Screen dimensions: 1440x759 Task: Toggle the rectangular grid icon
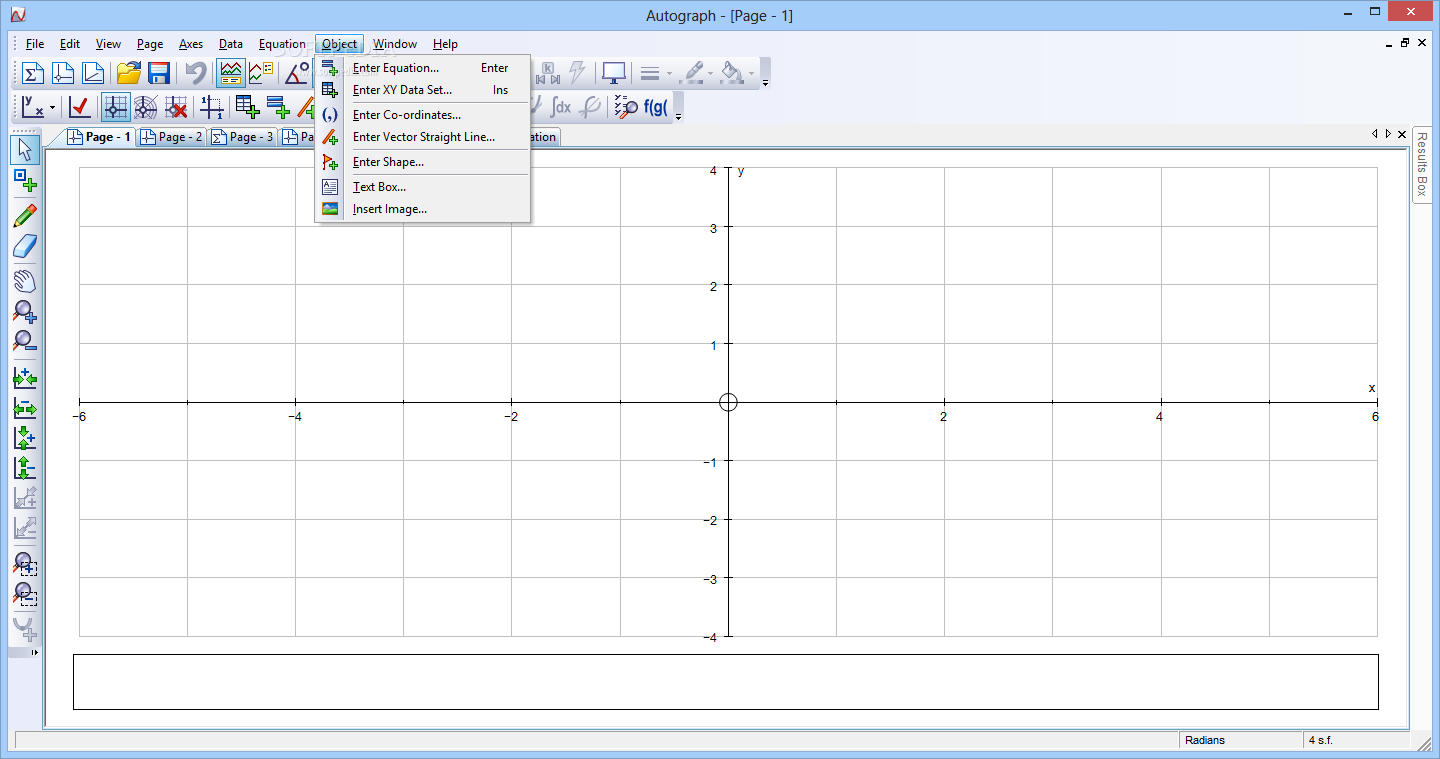[115, 107]
